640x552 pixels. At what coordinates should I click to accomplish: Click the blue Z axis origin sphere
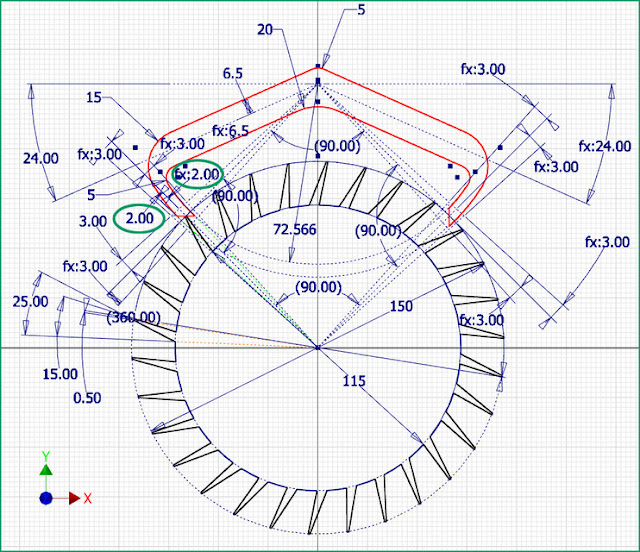tap(46, 499)
